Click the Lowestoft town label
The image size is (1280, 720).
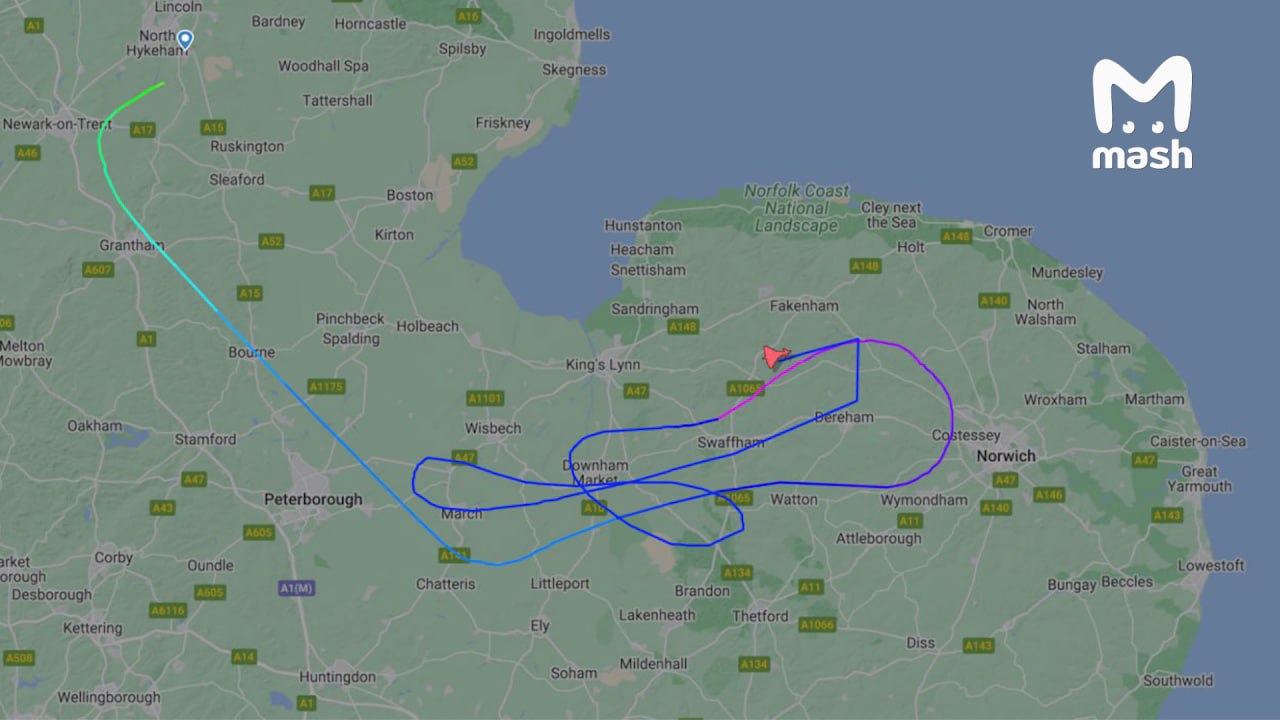(1211, 565)
